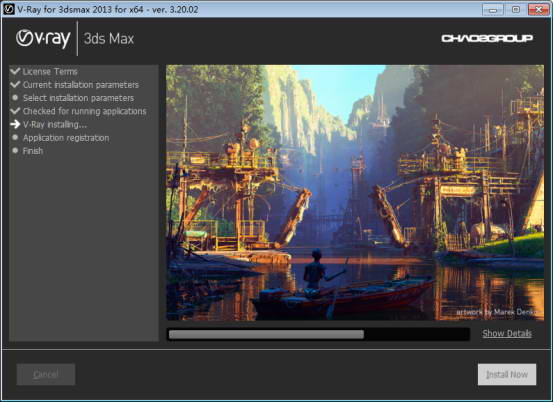This screenshot has height=402, width=554.
Task: Click the river artwork splash image
Action: tap(355, 193)
